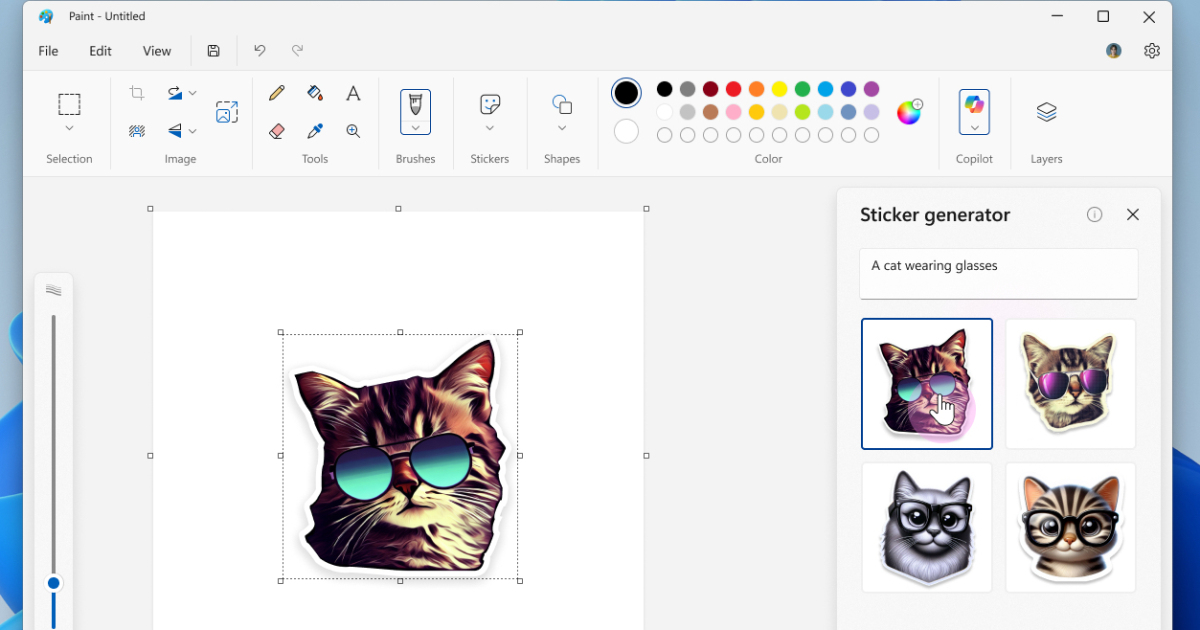Open the Layers panel
1200x630 pixels.
tap(1046, 112)
